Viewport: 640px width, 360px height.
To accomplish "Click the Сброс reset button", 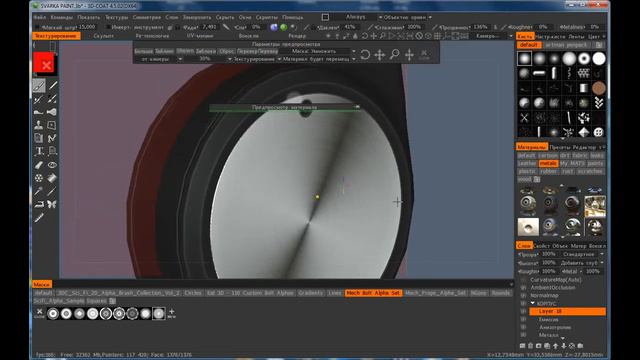I will 227,51.
